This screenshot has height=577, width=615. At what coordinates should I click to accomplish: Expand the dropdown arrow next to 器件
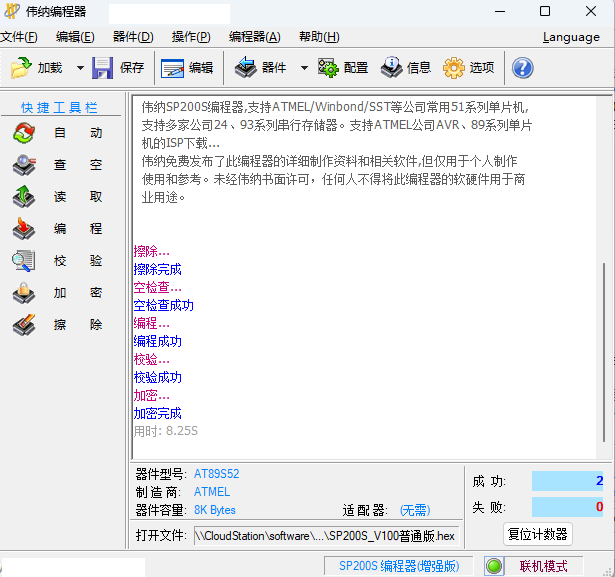304,68
